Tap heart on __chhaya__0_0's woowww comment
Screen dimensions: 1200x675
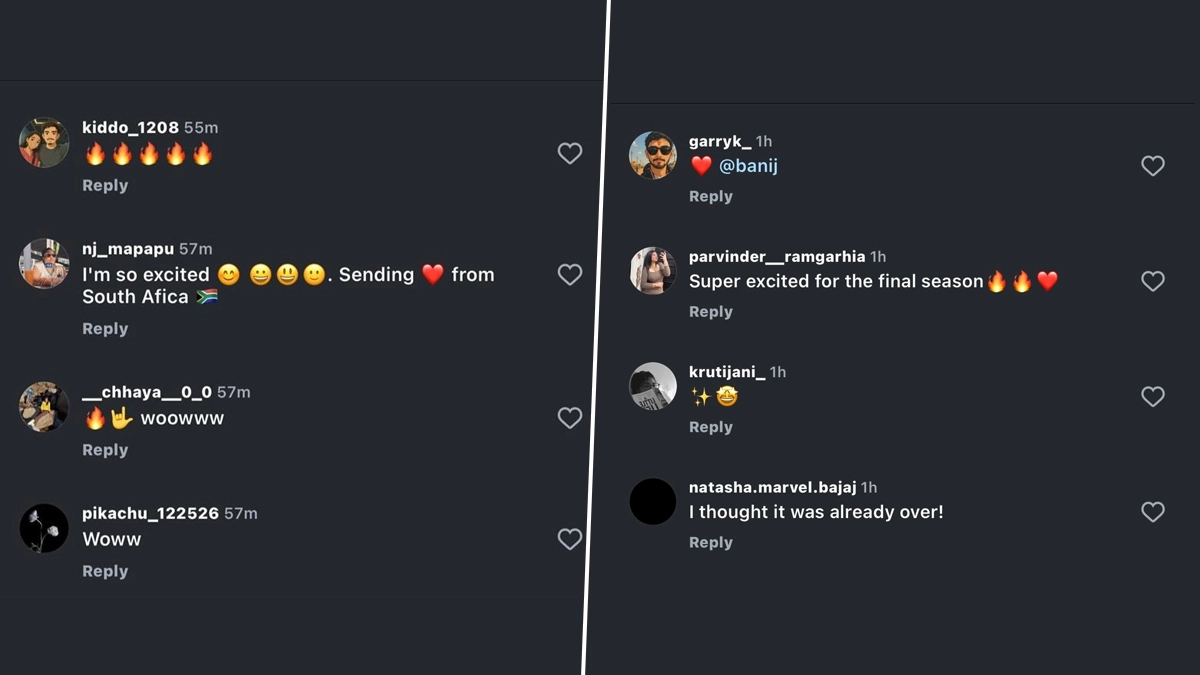click(569, 418)
